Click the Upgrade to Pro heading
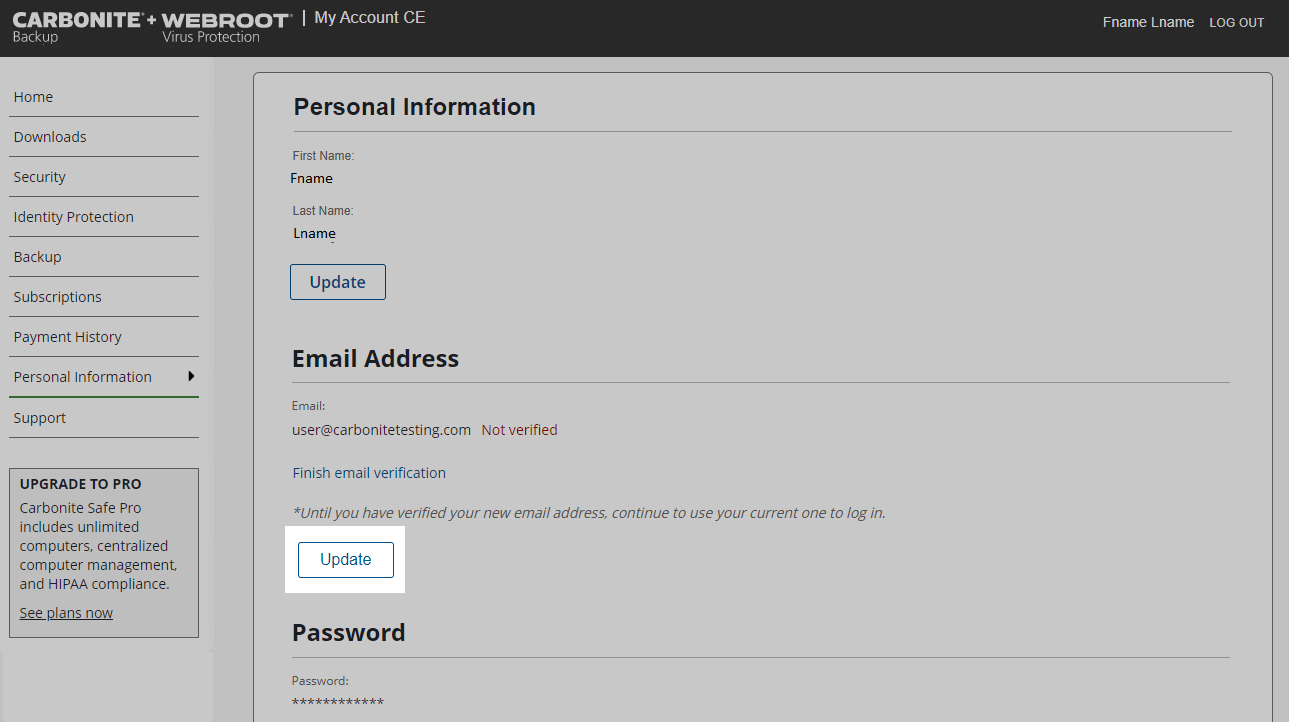The height and width of the screenshot is (722, 1289). pyautogui.click(x=81, y=484)
